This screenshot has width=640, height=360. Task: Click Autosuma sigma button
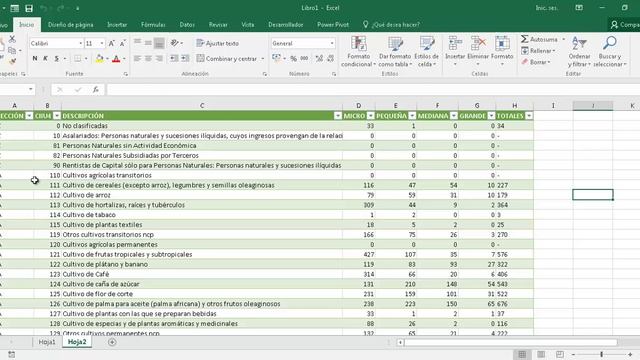pos(539,40)
